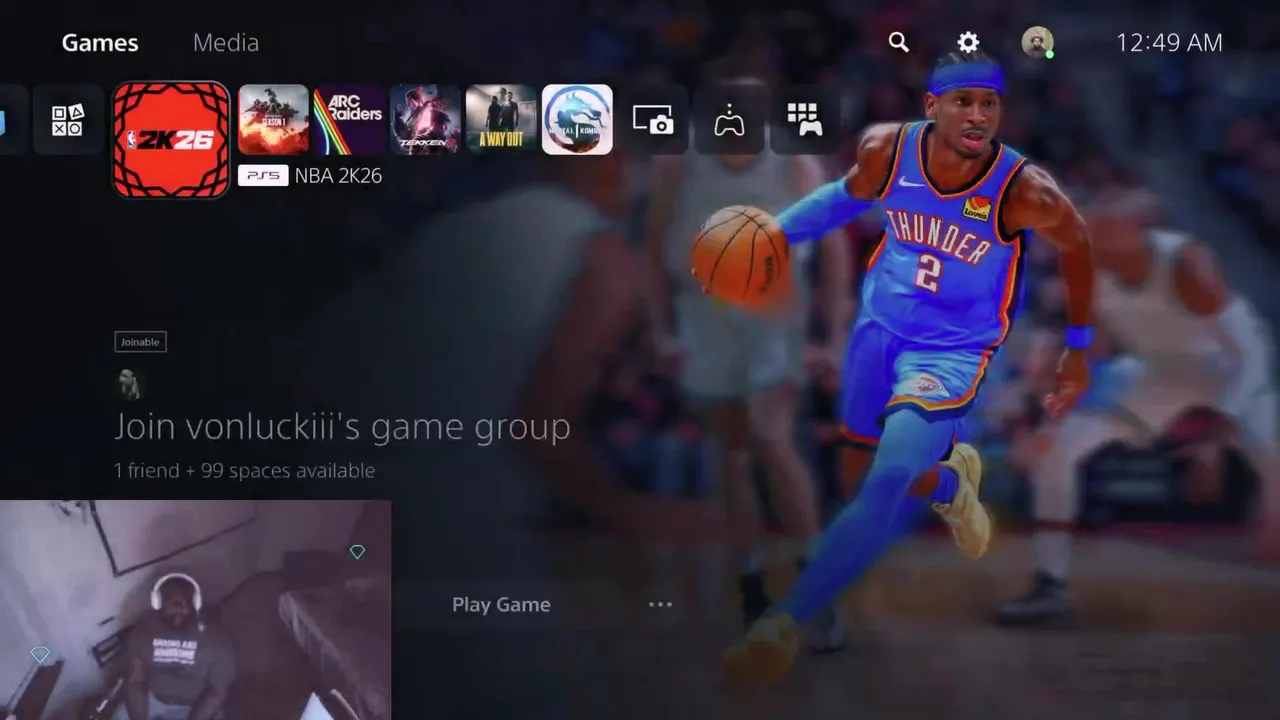Open the Explore shapes icon tile
1280x720 pixels.
68,120
